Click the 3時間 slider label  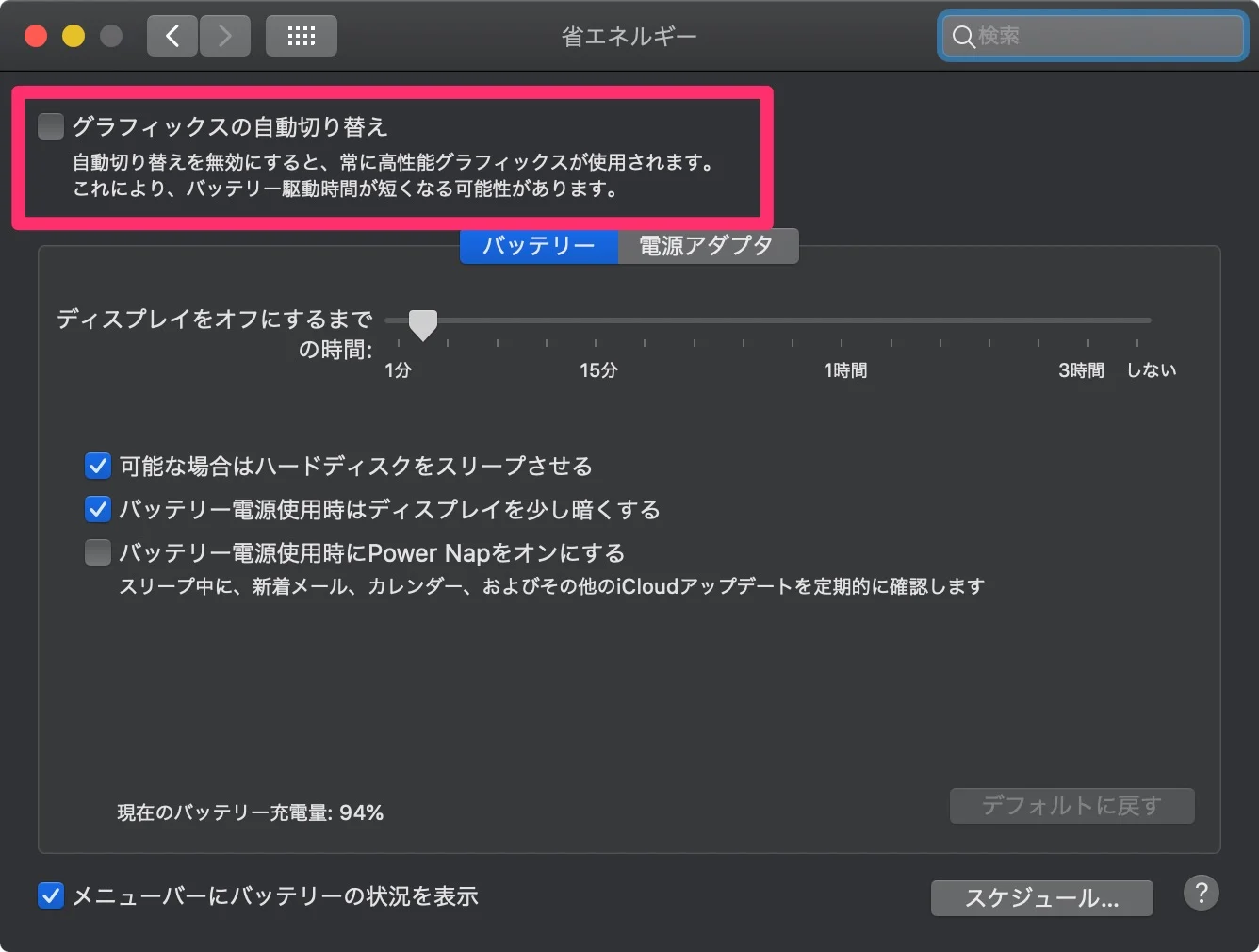coord(1081,370)
